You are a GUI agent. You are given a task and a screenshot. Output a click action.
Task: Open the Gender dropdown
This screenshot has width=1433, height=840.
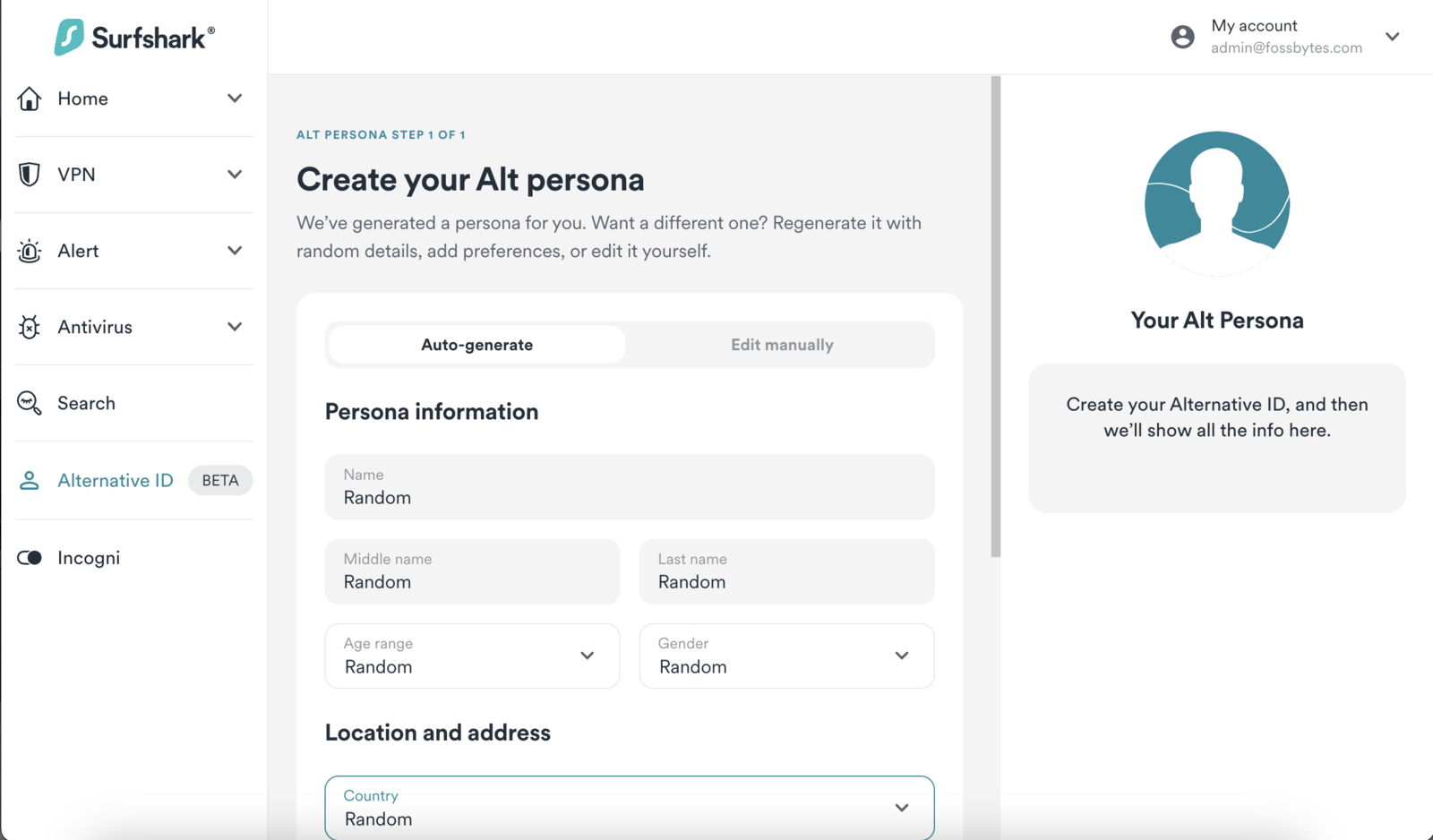902,656
